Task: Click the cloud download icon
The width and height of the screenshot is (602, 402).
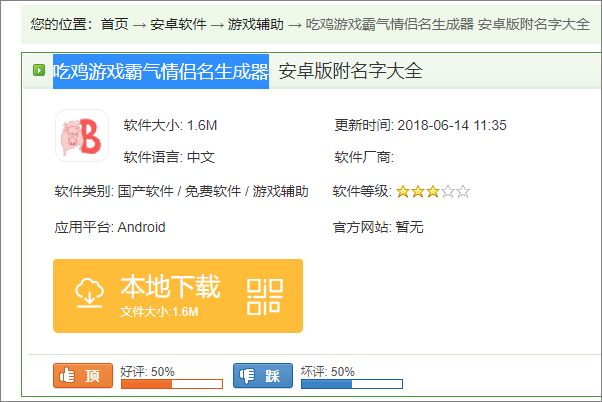Action: coord(89,293)
